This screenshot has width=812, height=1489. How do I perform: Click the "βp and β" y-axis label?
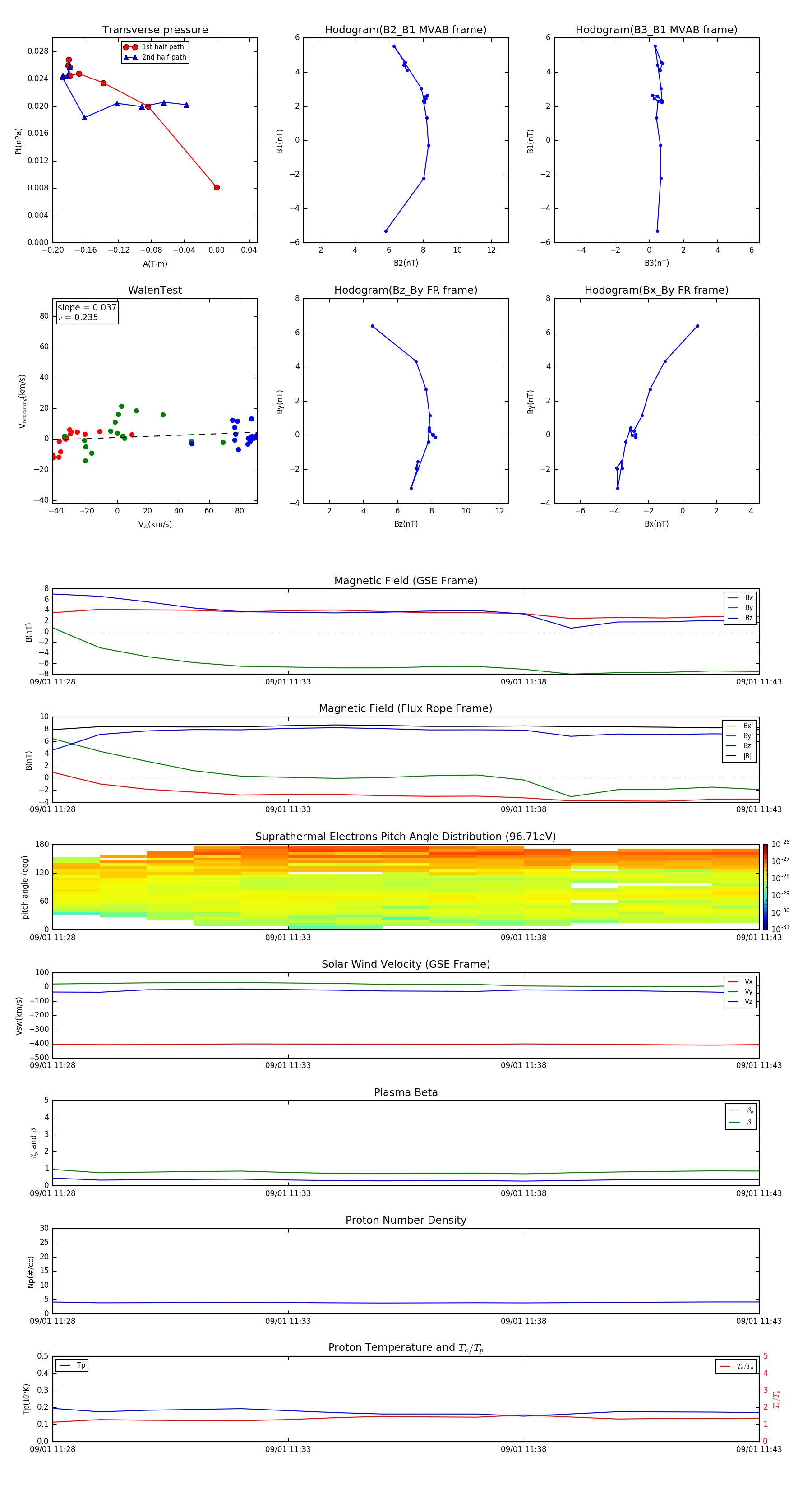33,1143
